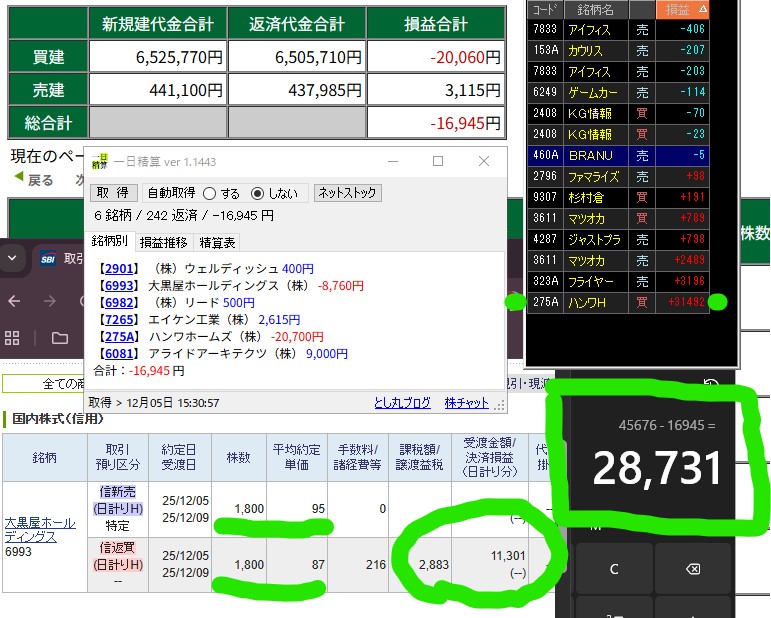Expand the browser tab list chevron
This screenshot has height=618, width=771.
[13, 258]
